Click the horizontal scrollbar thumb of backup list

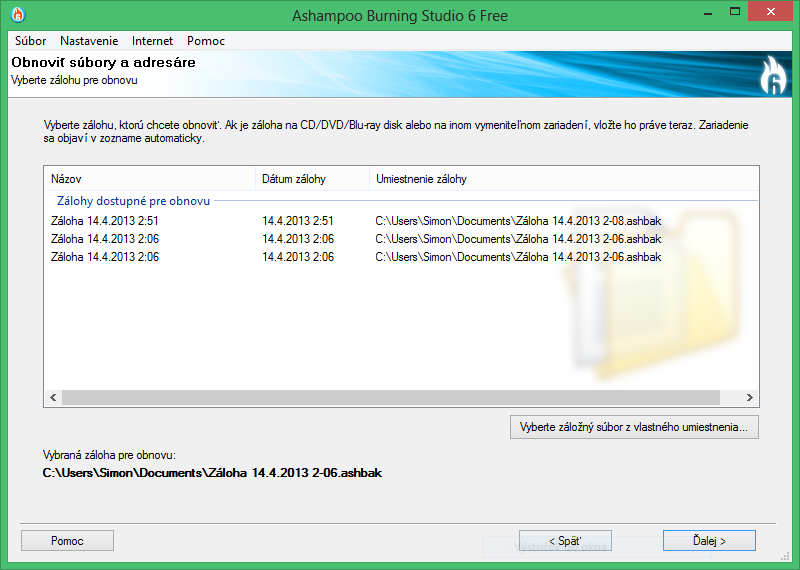pos(391,397)
